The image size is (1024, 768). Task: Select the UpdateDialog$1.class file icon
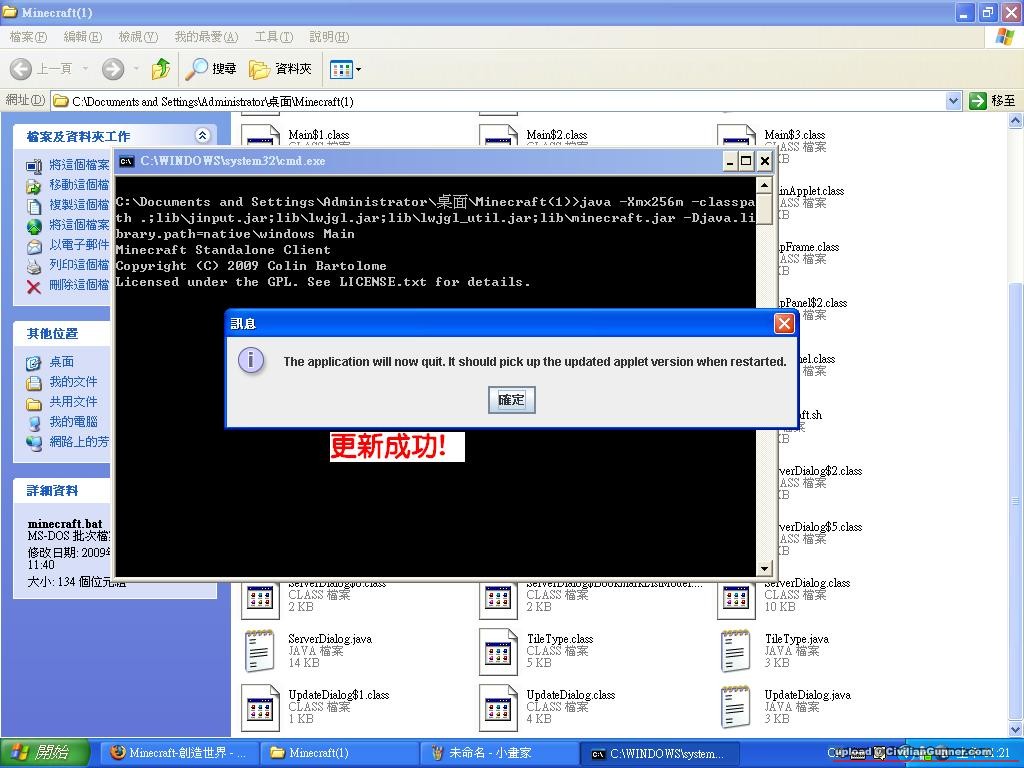(260, 707)
